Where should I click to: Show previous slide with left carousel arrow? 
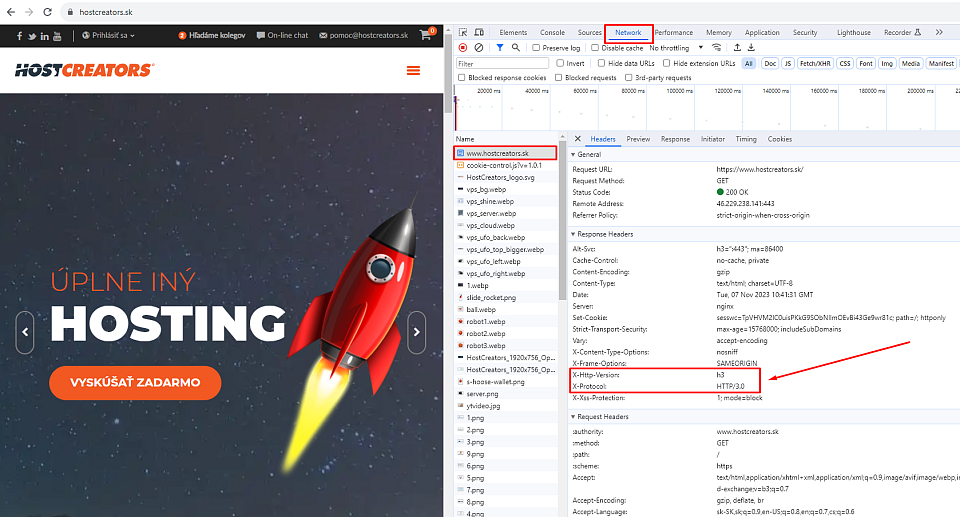(25, 332)
